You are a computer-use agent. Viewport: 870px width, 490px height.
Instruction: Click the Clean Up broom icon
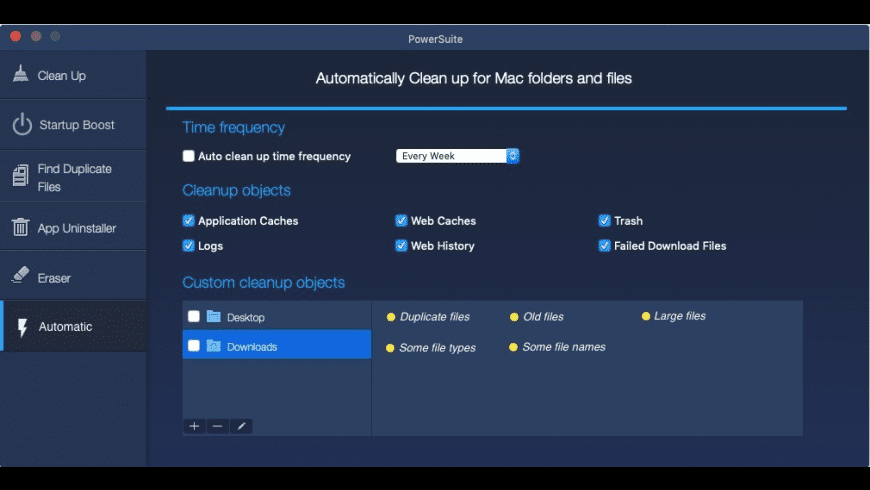pyautogui.click(x=21, y=74)
